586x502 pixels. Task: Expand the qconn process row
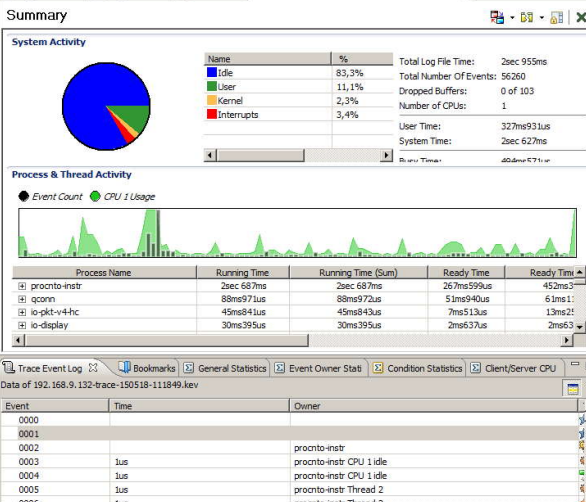pos(22,299)
